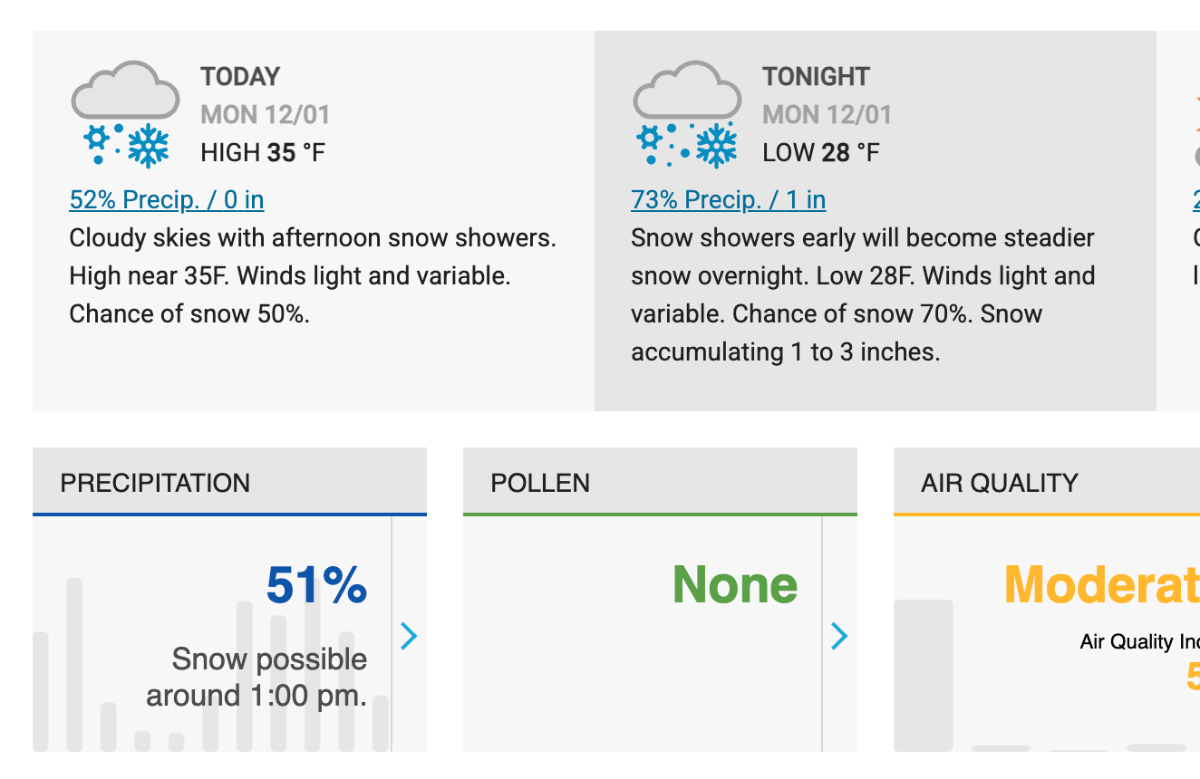Screen dimensions: 1200x779
Task: Expand the Precipitation card arrow
Action: pos(409,636)
